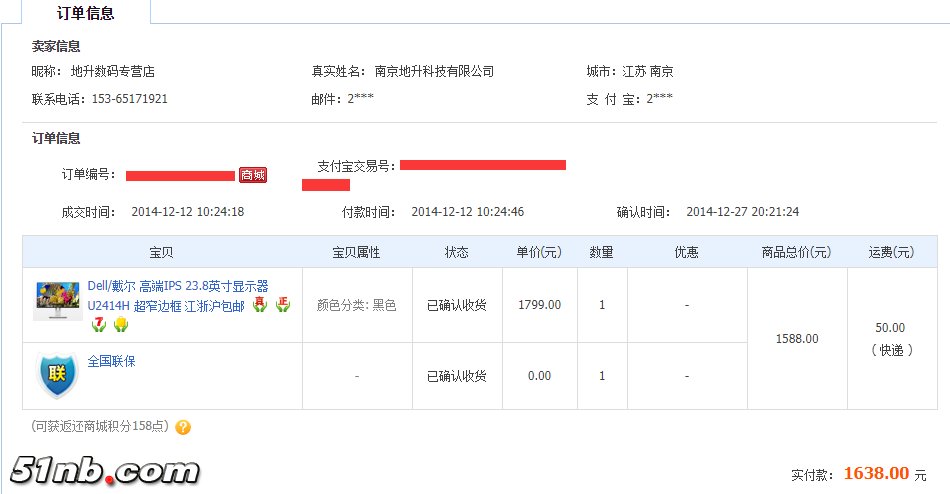
Task: Click the 正 genuine product icon
Action: tap(283, 304)
